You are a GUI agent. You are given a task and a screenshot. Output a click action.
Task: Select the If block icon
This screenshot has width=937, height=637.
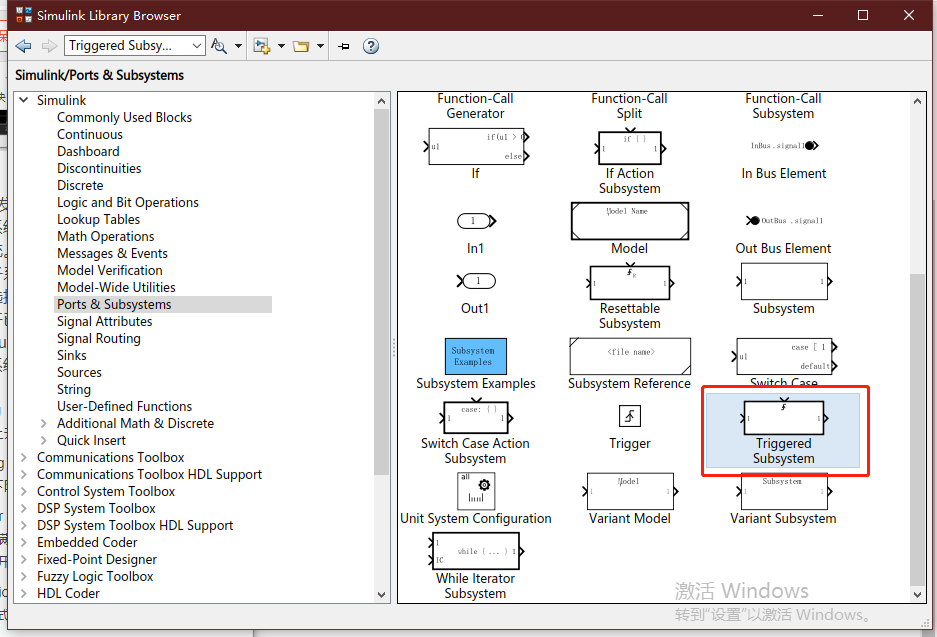click(476, 146)
